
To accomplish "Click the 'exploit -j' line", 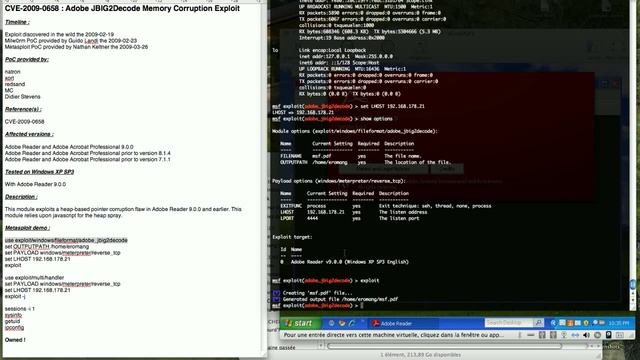I will click(15, 296).
